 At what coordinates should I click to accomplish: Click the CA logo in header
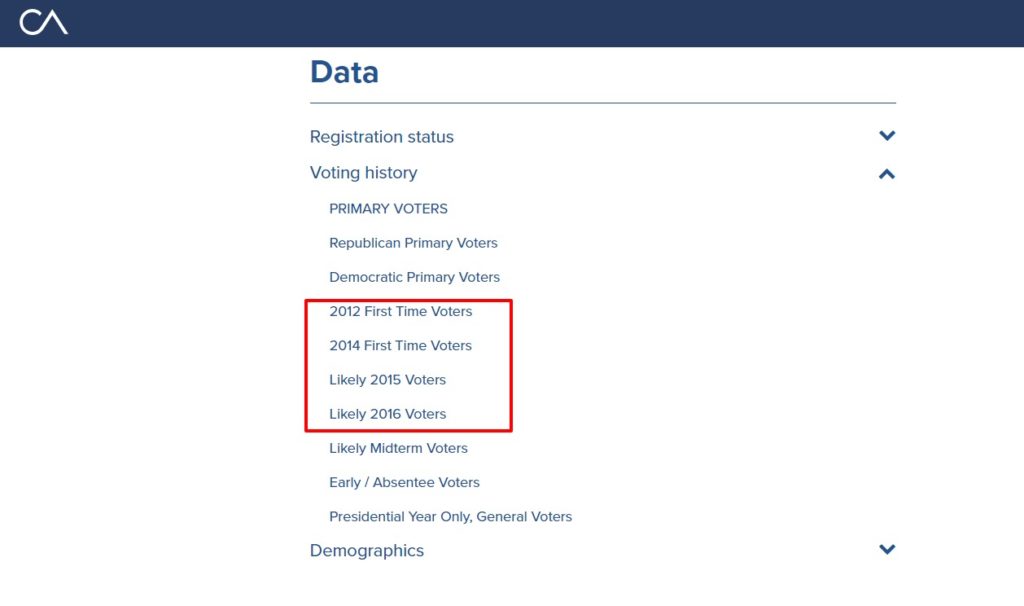(44, 22)
